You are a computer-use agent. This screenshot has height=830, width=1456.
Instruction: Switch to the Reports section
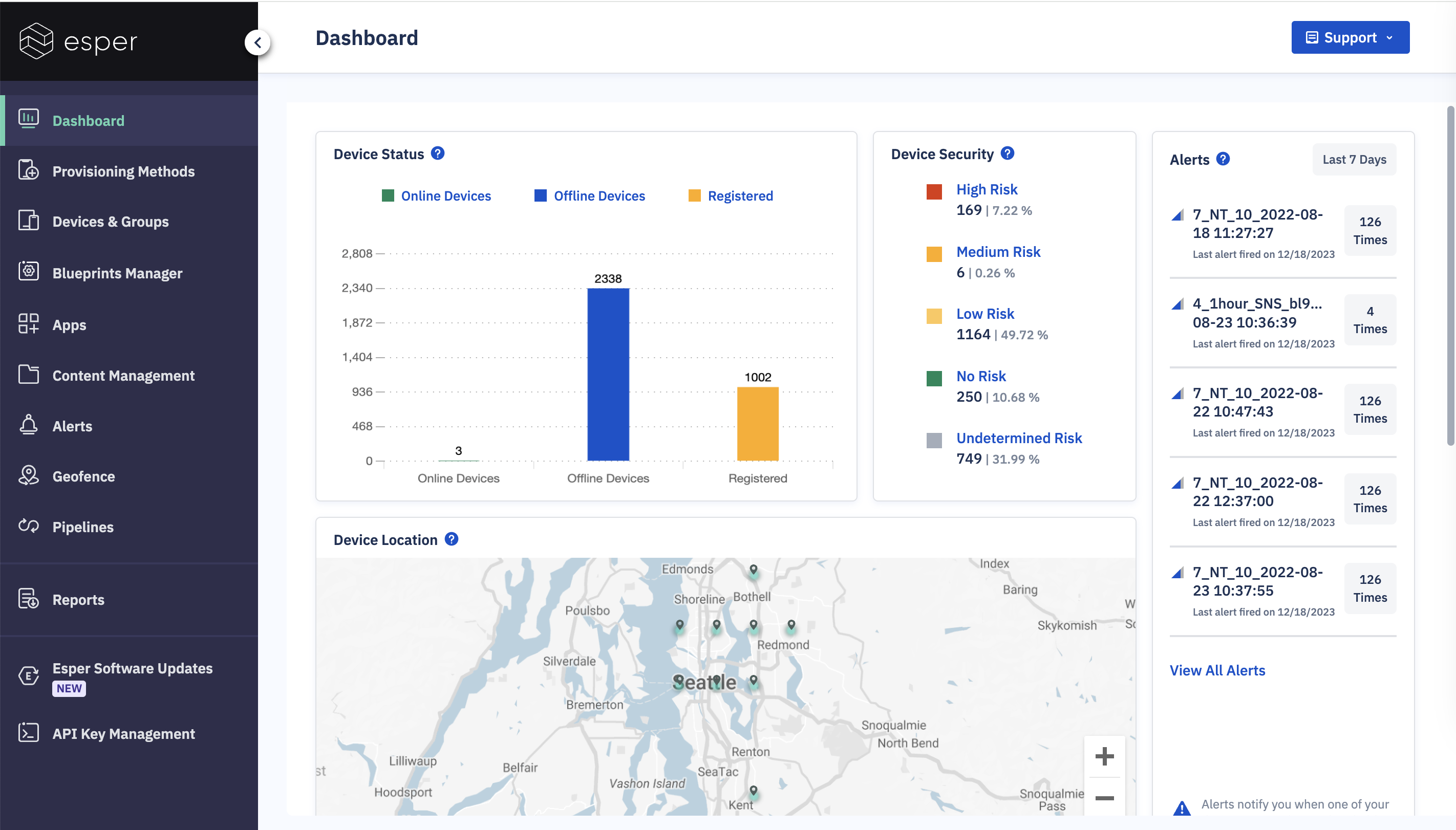[x=78, y=599]
